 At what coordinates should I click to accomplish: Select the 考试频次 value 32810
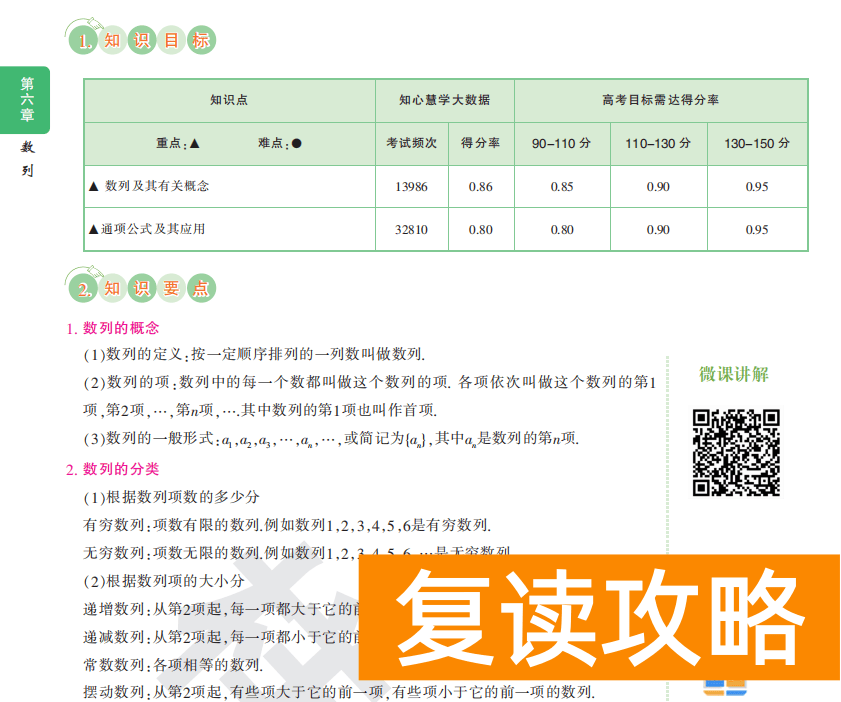tap(412, 229)
